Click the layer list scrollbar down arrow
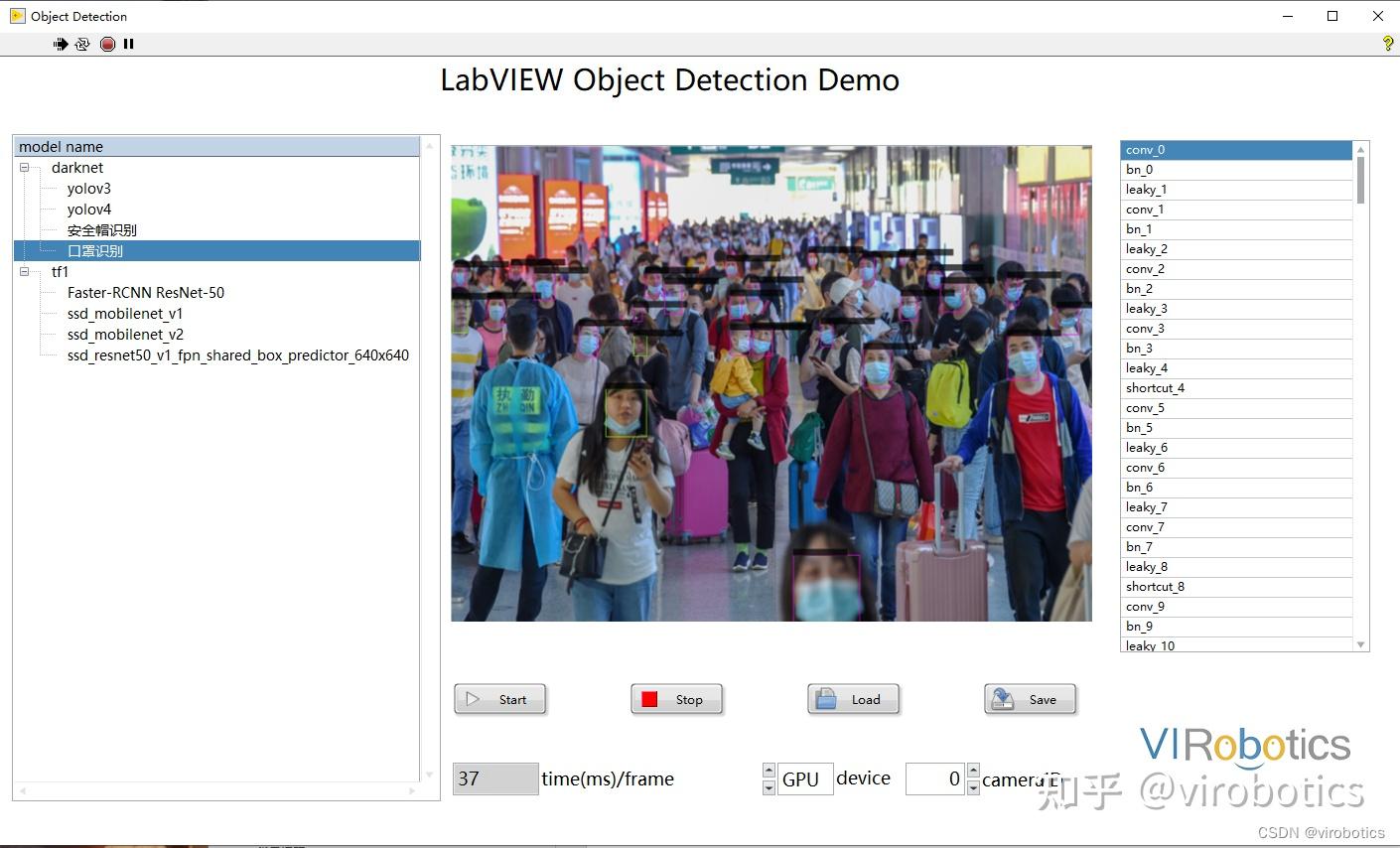 1362,643
